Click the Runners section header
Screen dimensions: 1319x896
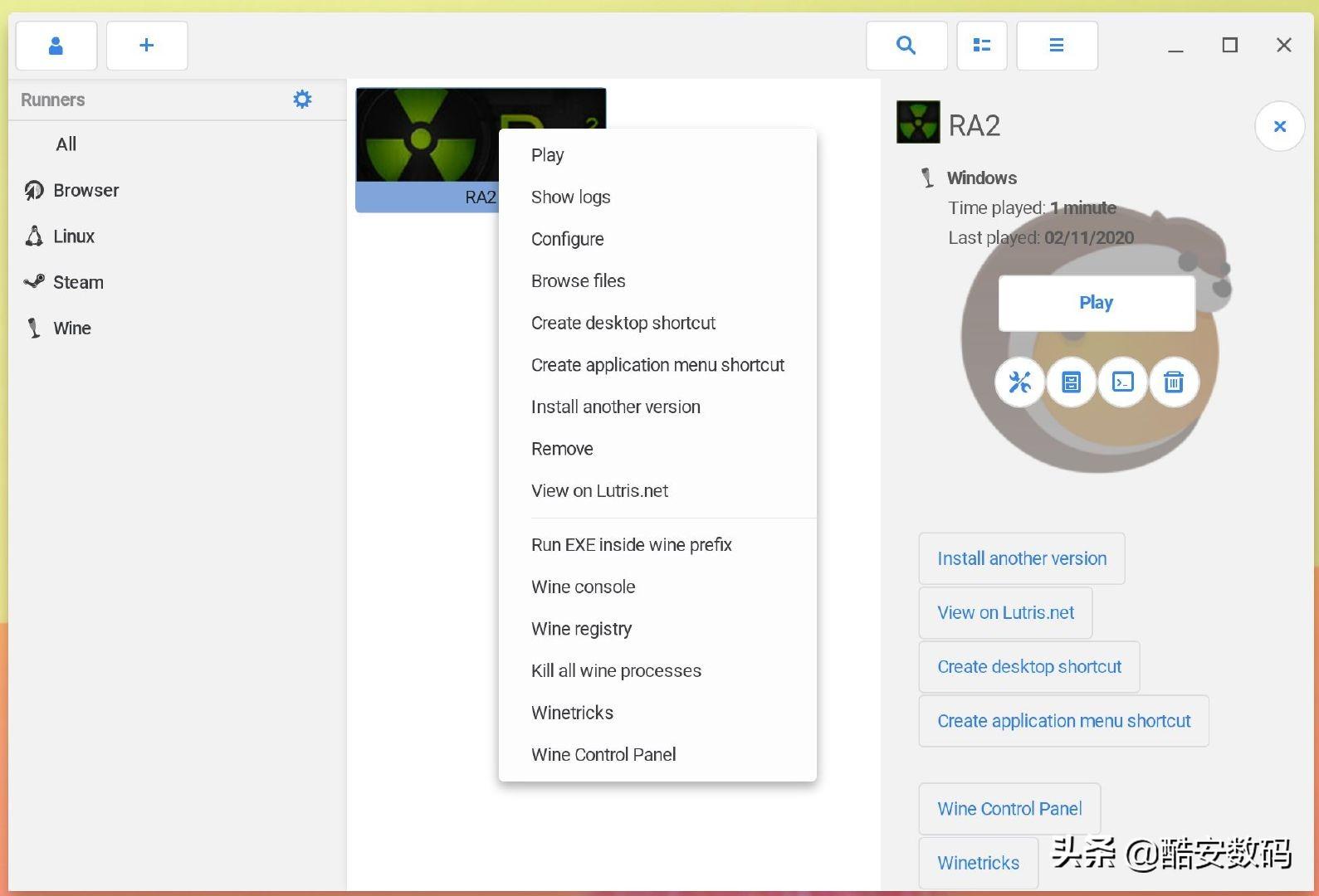click(53, 100)
